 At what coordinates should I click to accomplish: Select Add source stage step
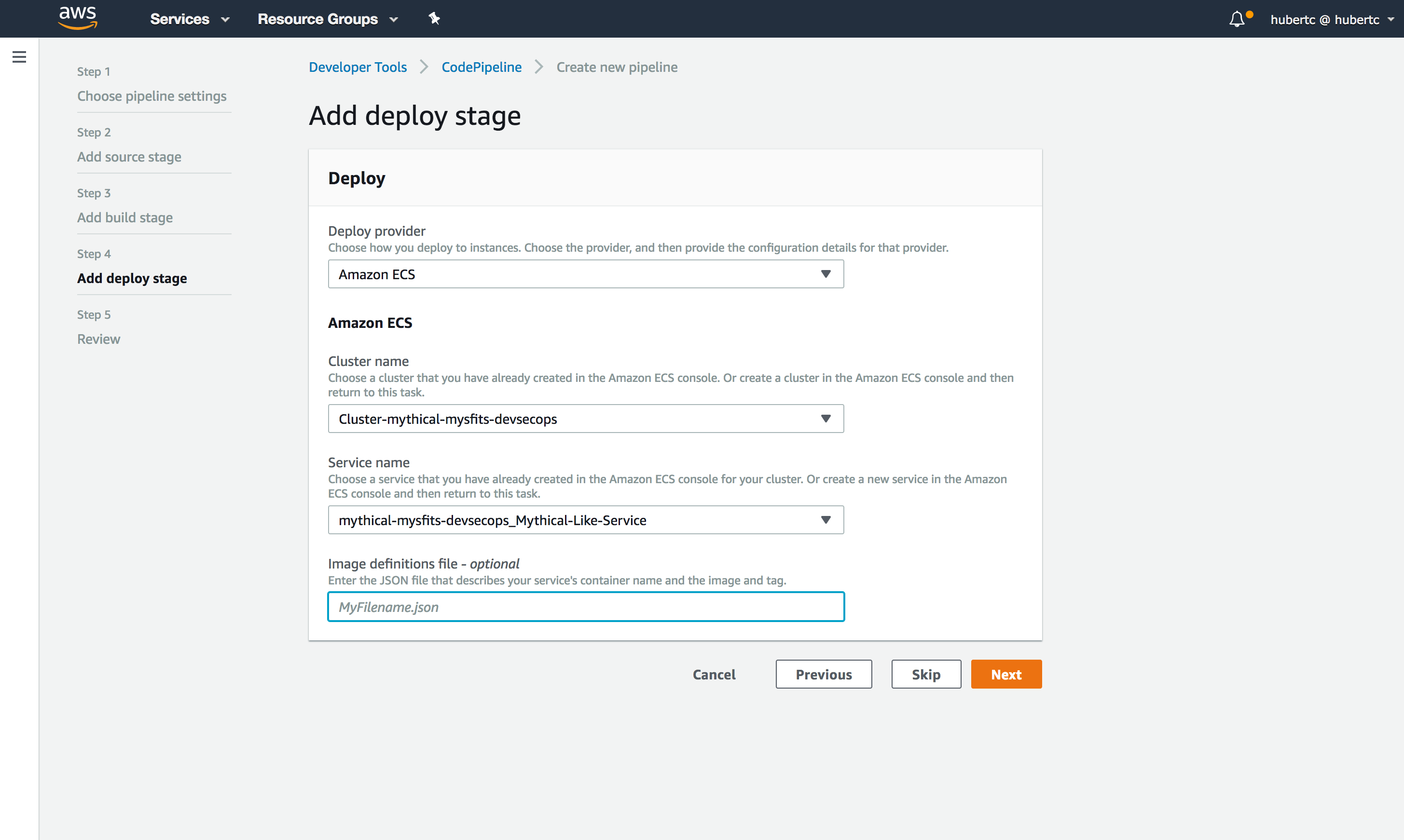click(129, 157)
